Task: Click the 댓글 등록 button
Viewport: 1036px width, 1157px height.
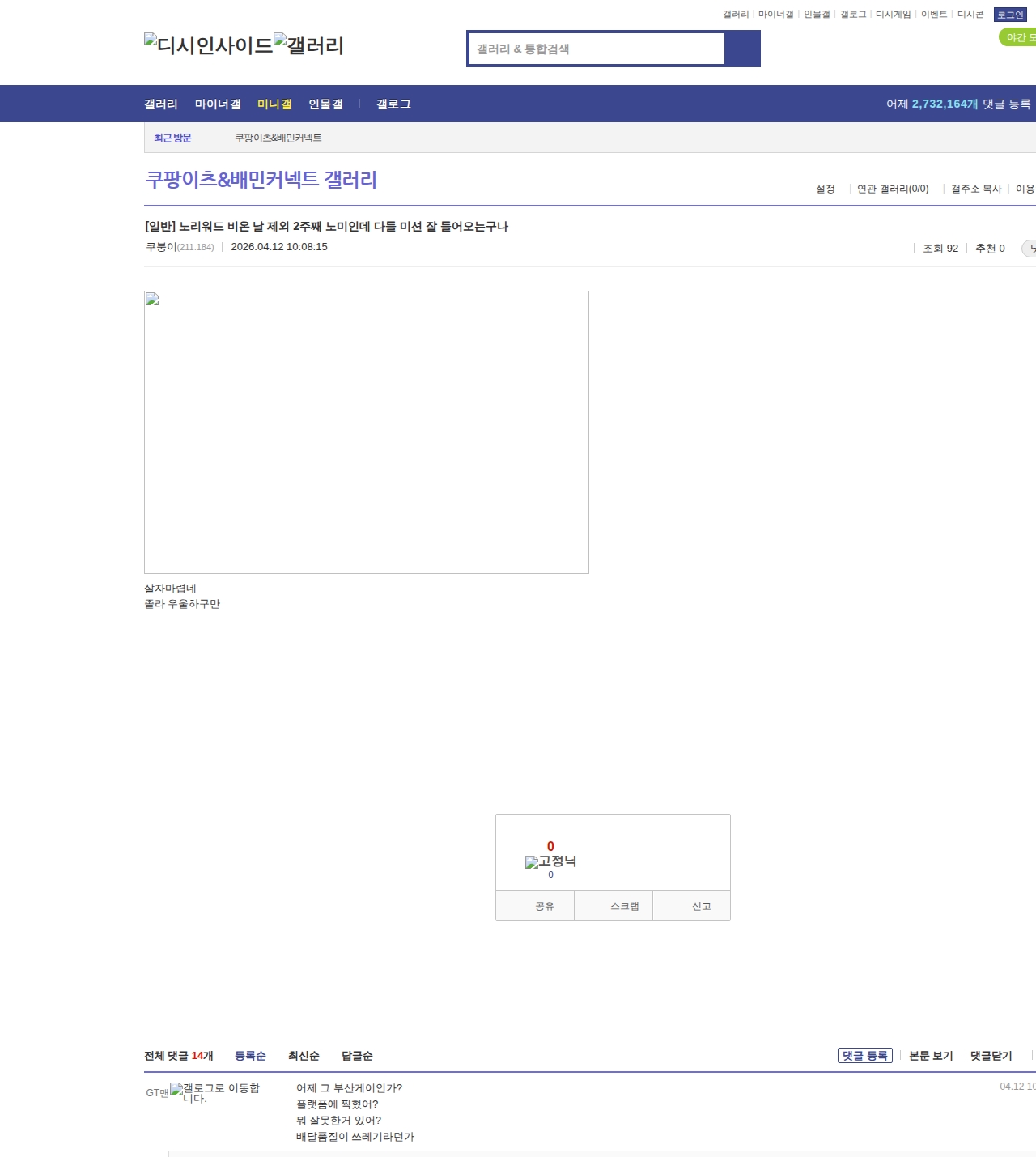Action: 864,1056
